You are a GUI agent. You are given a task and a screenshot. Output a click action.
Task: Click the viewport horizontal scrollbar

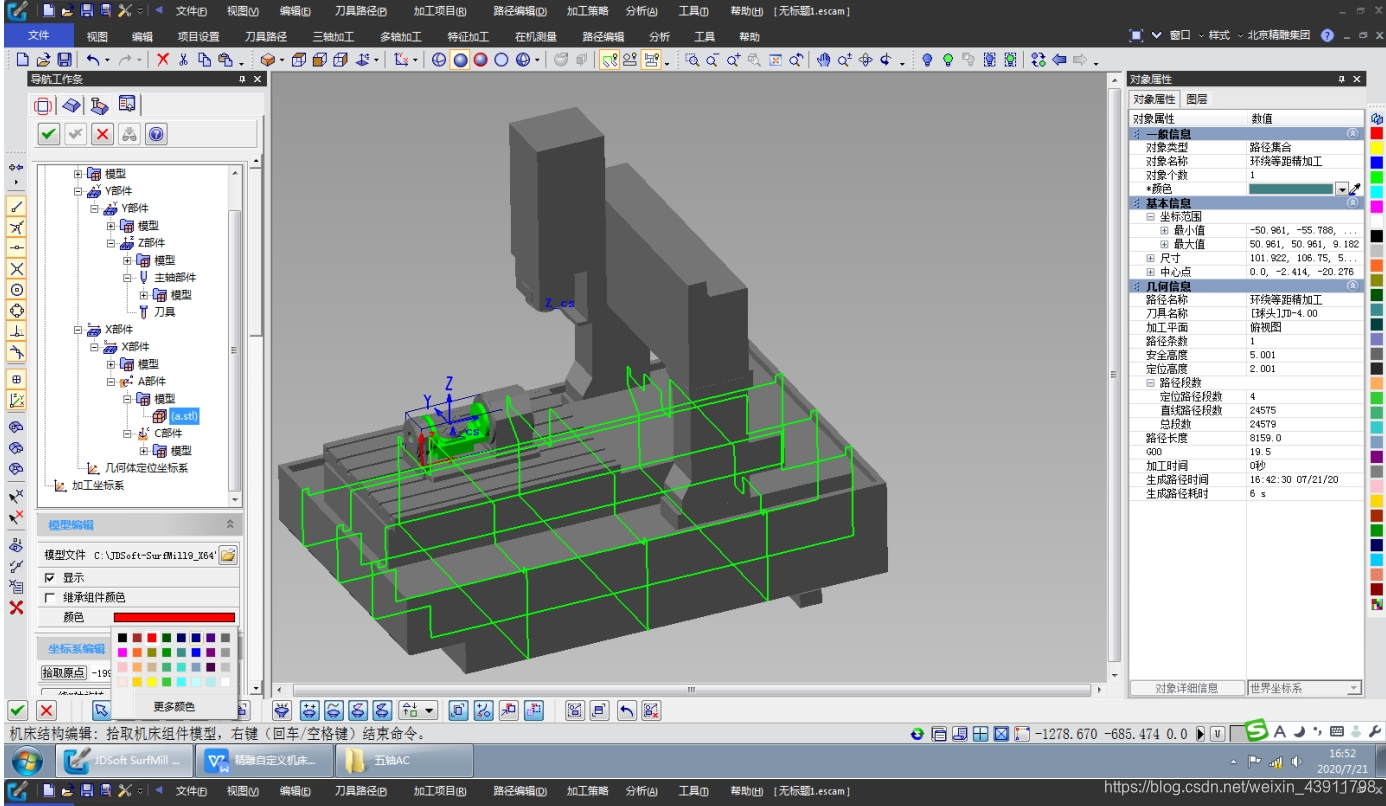pos(691,689)
